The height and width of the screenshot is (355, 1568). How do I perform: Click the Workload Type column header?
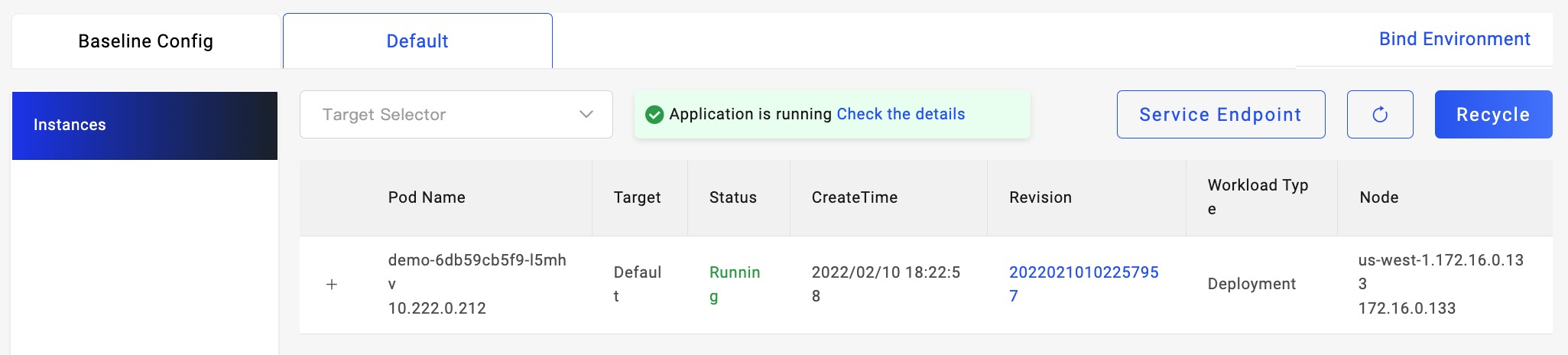tap(1258, 197)
